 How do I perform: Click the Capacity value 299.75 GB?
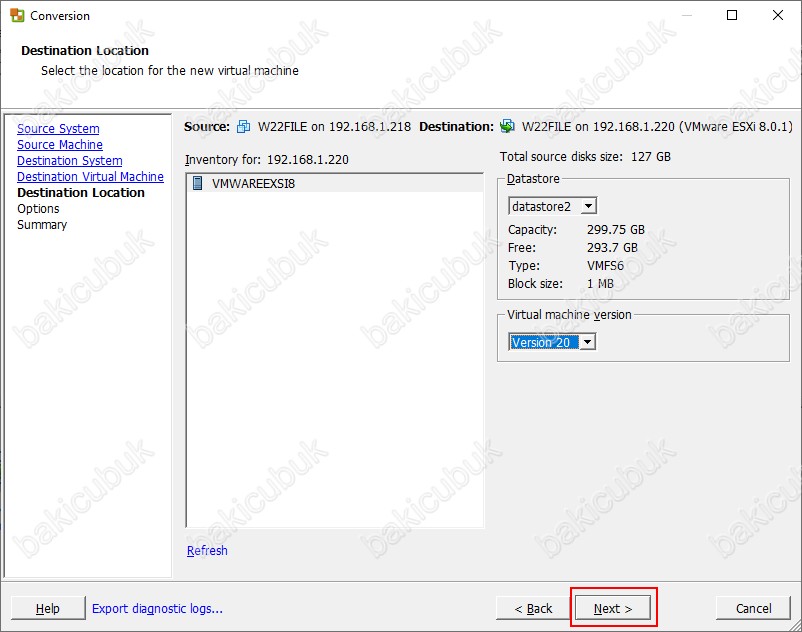pos(616,230)
